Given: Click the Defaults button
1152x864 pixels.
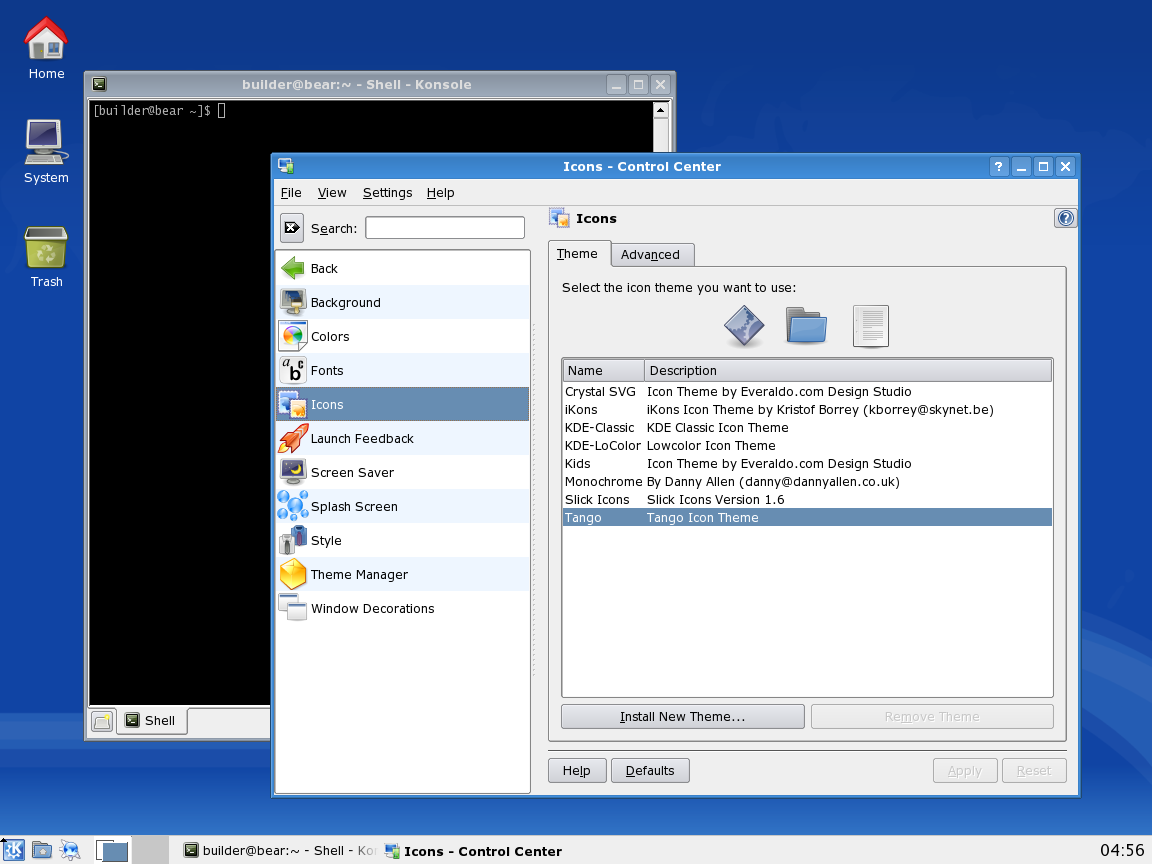Looking at the screenshot, I should [x=650, y=770].
